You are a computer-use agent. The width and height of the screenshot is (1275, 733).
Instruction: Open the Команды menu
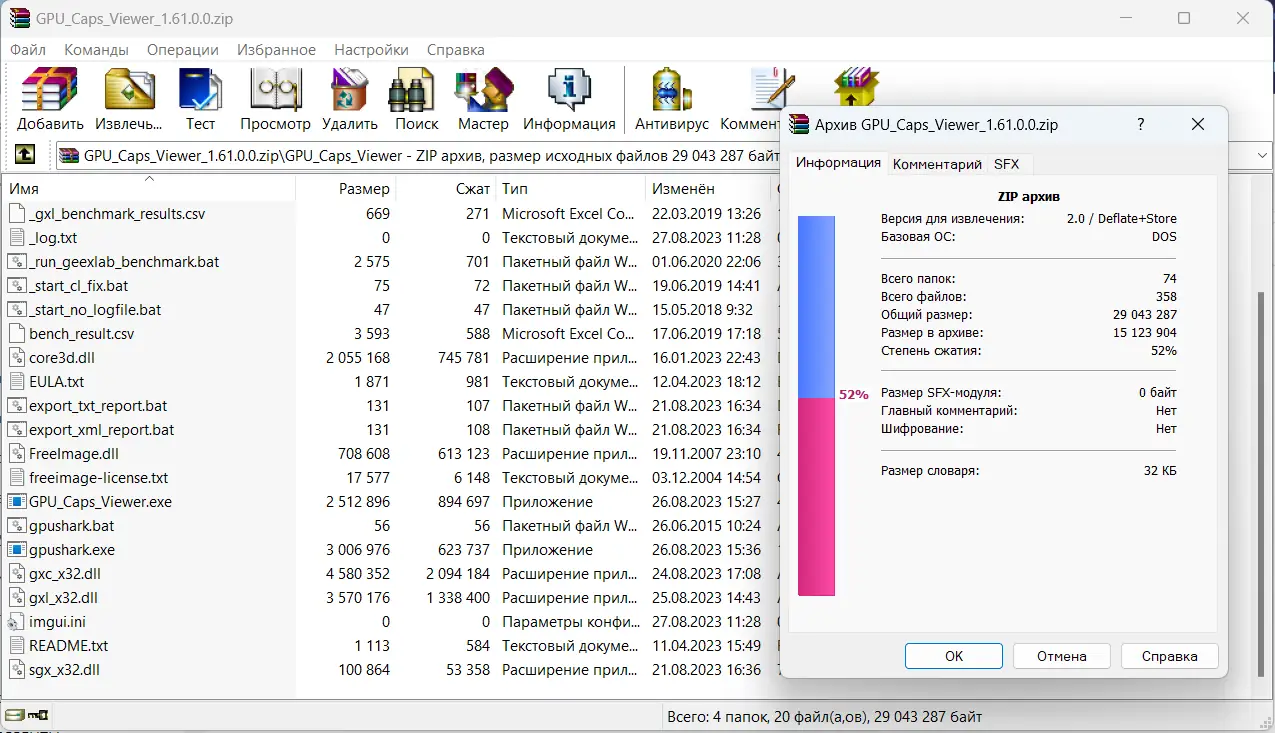96,49
